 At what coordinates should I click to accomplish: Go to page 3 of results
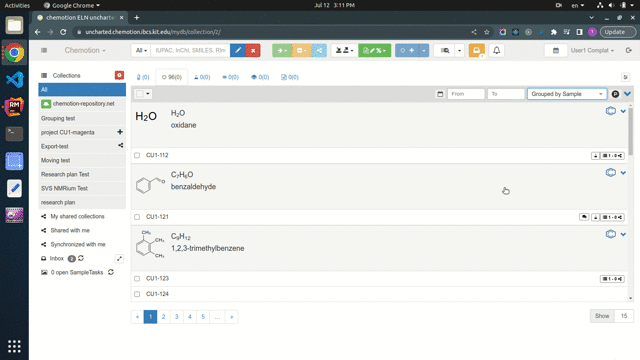tap(176, 316)
